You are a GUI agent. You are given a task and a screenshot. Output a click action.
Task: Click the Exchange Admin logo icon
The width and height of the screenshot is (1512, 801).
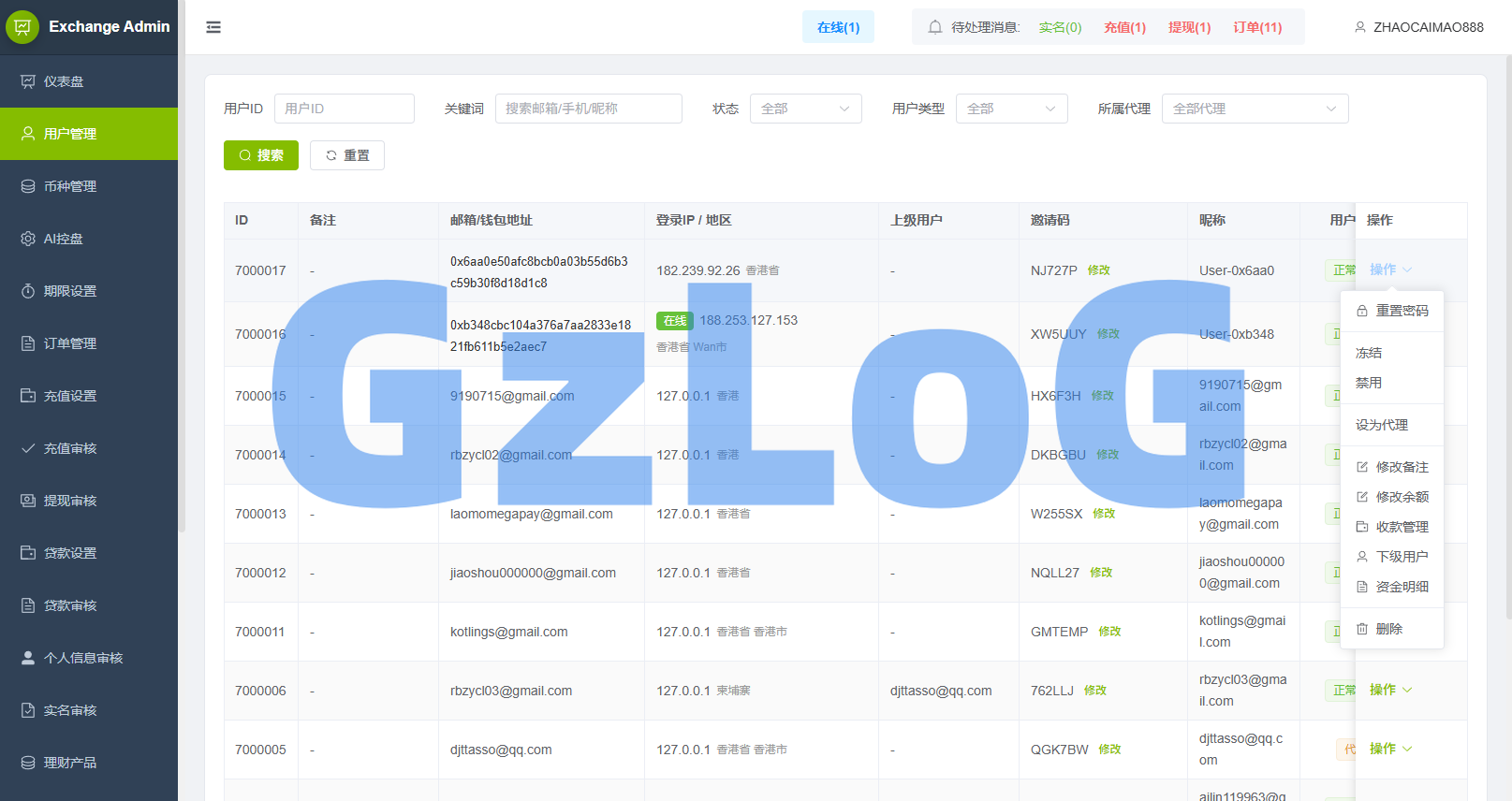point(22,27)
